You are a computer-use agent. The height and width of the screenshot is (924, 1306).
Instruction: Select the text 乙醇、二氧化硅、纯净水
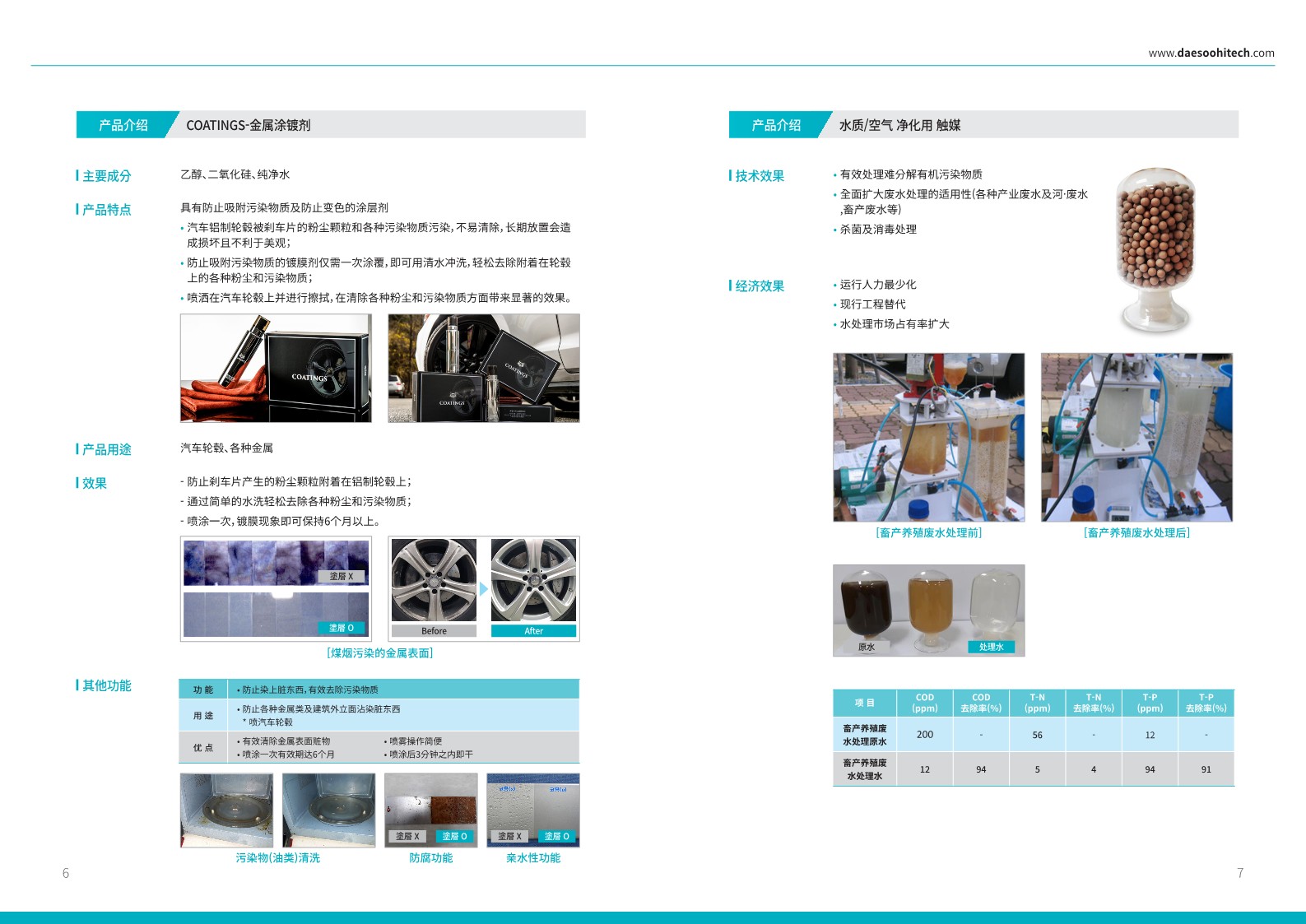coord(235,174)
